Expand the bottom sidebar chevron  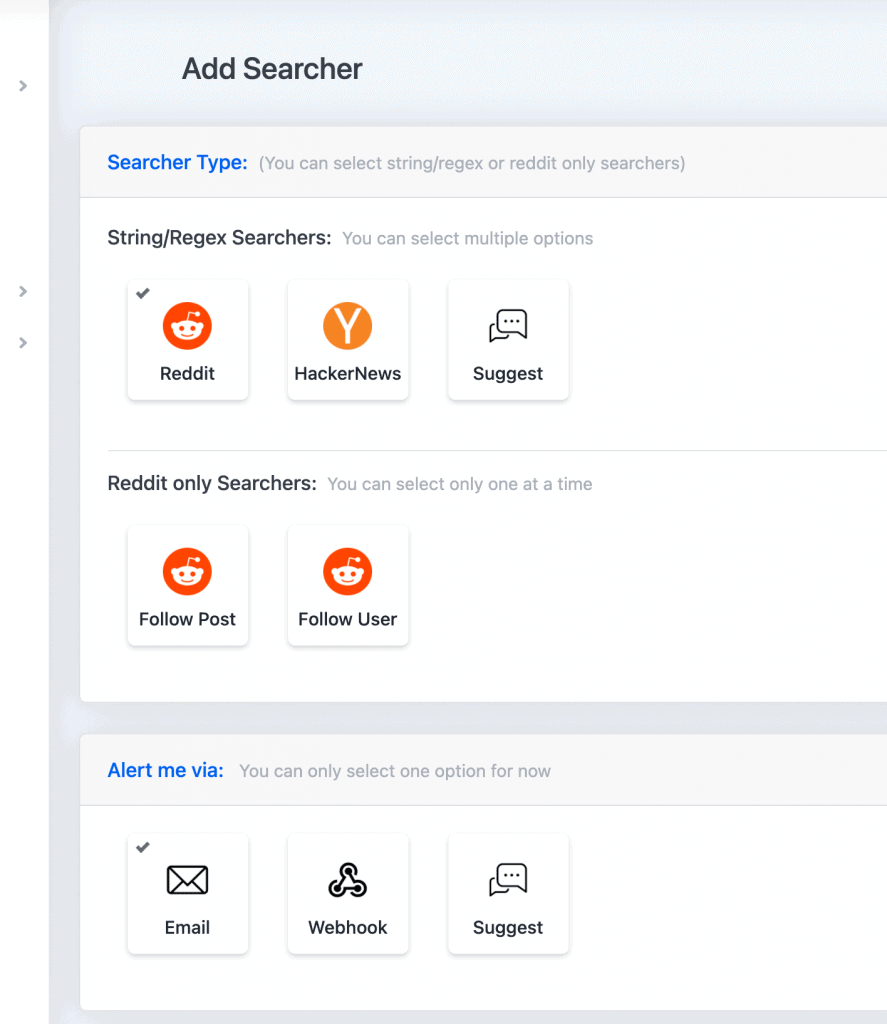tap(23, 343)
